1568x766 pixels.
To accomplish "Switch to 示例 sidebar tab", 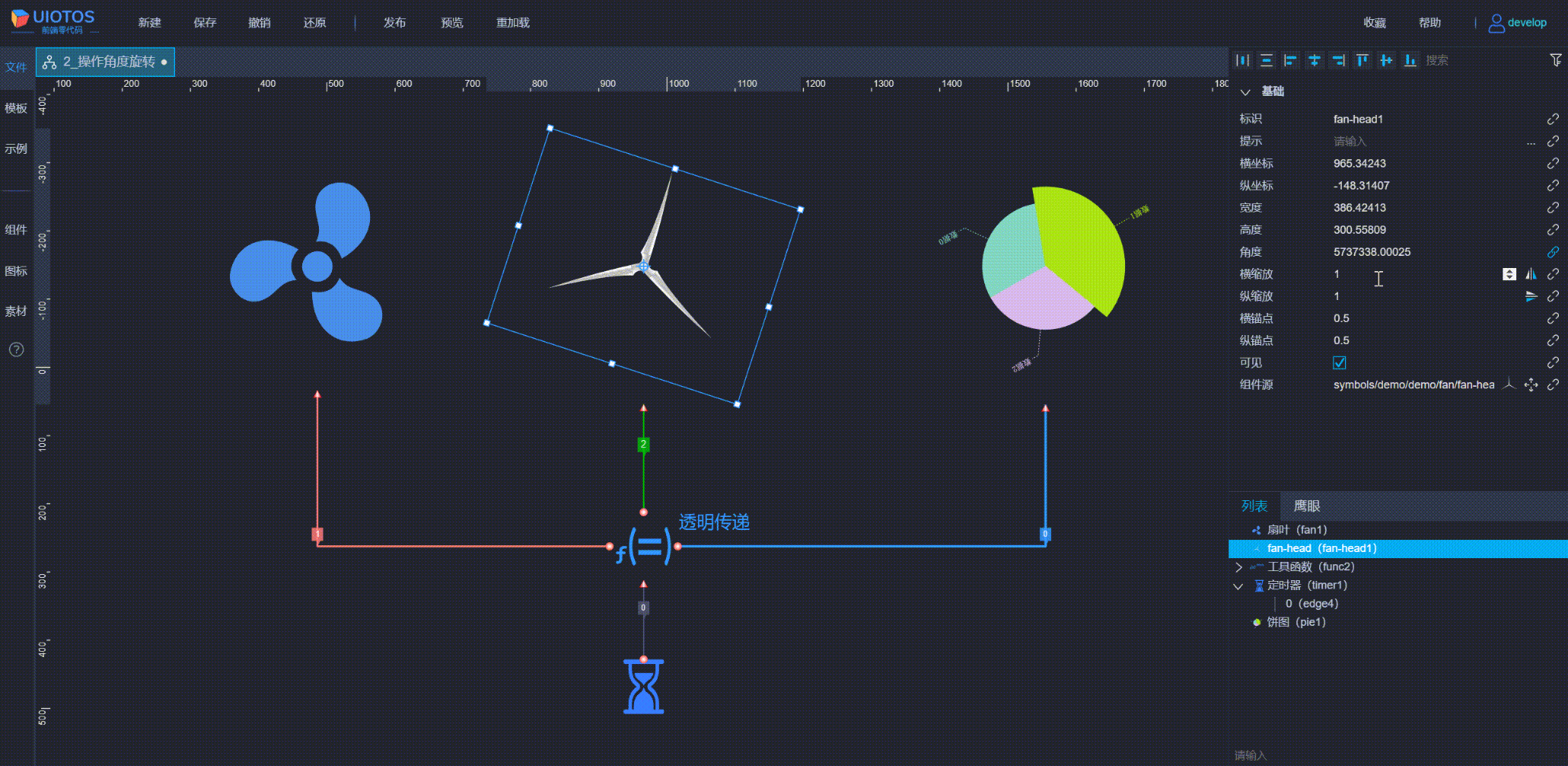I will click(x=16, y=148).
